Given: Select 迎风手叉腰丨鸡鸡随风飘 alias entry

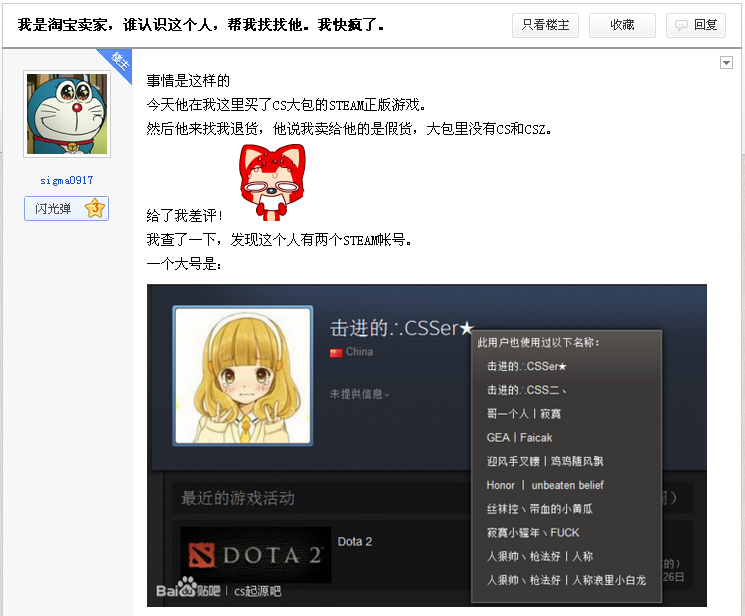Looking at the screenshot, I should point(545,462).
